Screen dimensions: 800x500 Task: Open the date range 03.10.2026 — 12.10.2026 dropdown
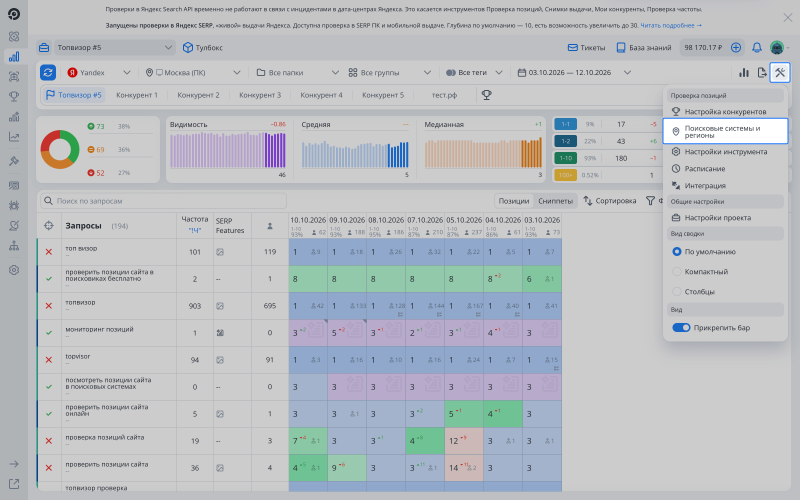click(x=574, y=72)
